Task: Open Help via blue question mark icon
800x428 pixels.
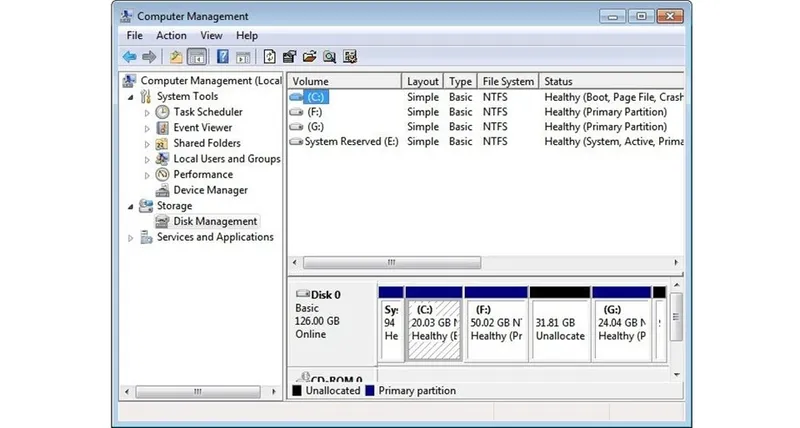Action: click(x=222, y=57)
